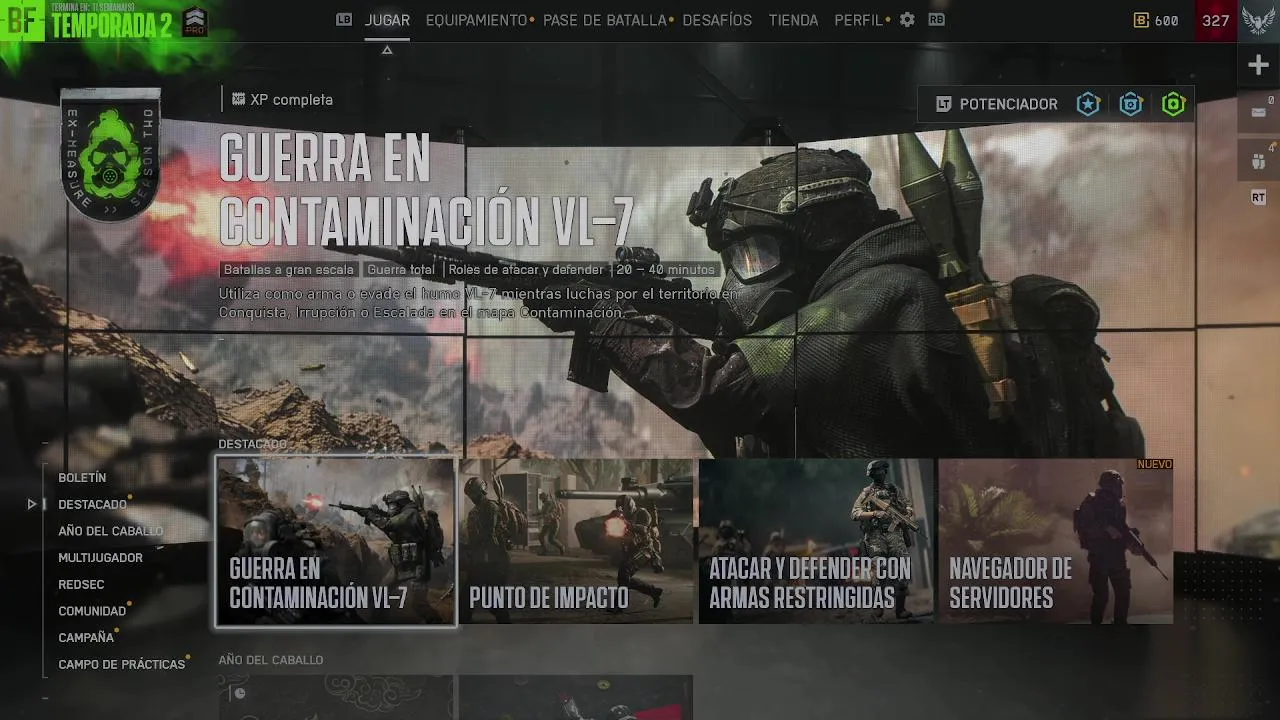Click the plus add party icon
1280x720 pixels.
pos(1258,65)
